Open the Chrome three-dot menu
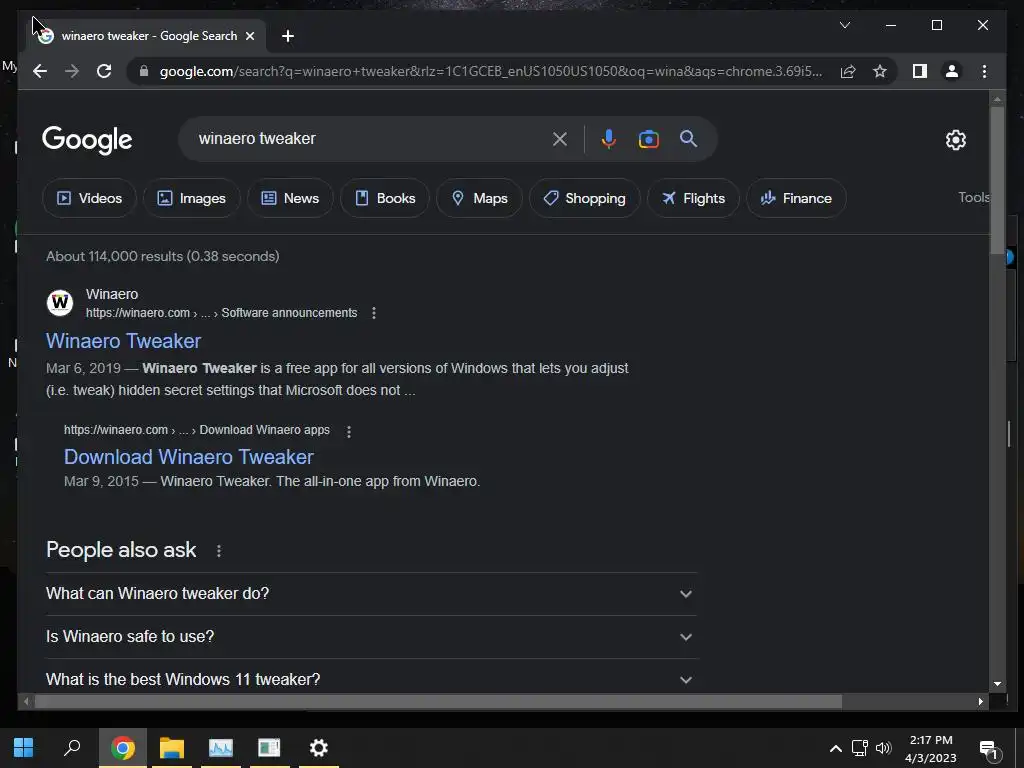 tap(984, 71)
